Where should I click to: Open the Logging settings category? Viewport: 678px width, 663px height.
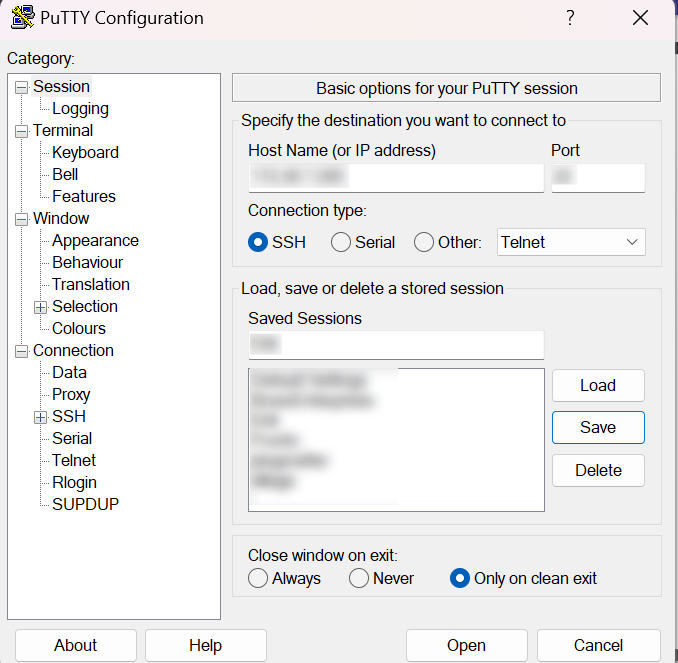pos(80,109)
